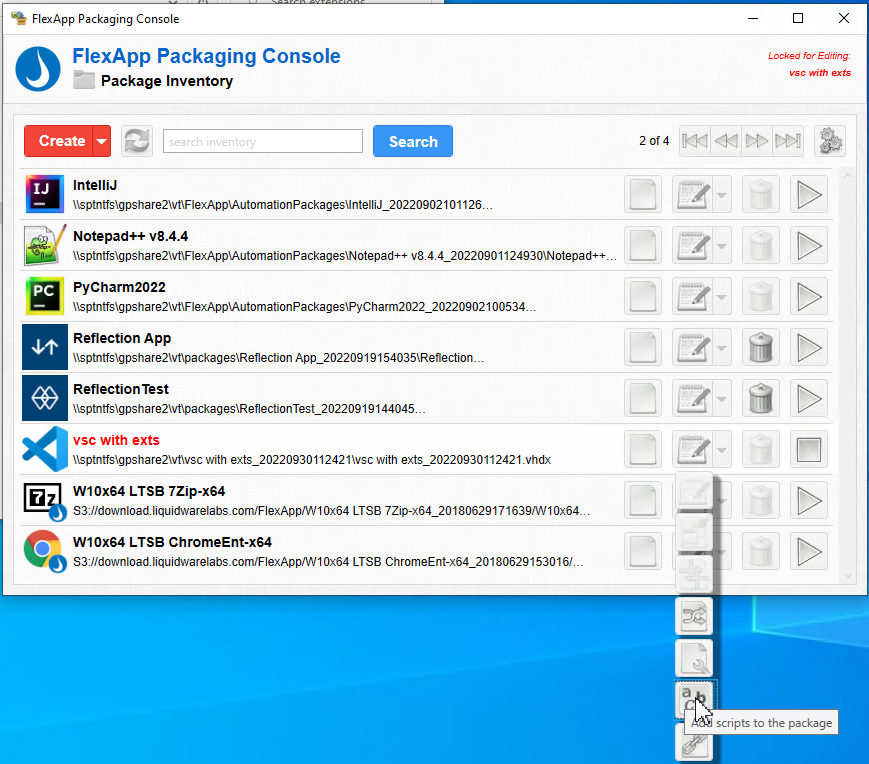Jump to the first page of packages
The width and height of the screenshot is (869, 764).
[694, 141]
